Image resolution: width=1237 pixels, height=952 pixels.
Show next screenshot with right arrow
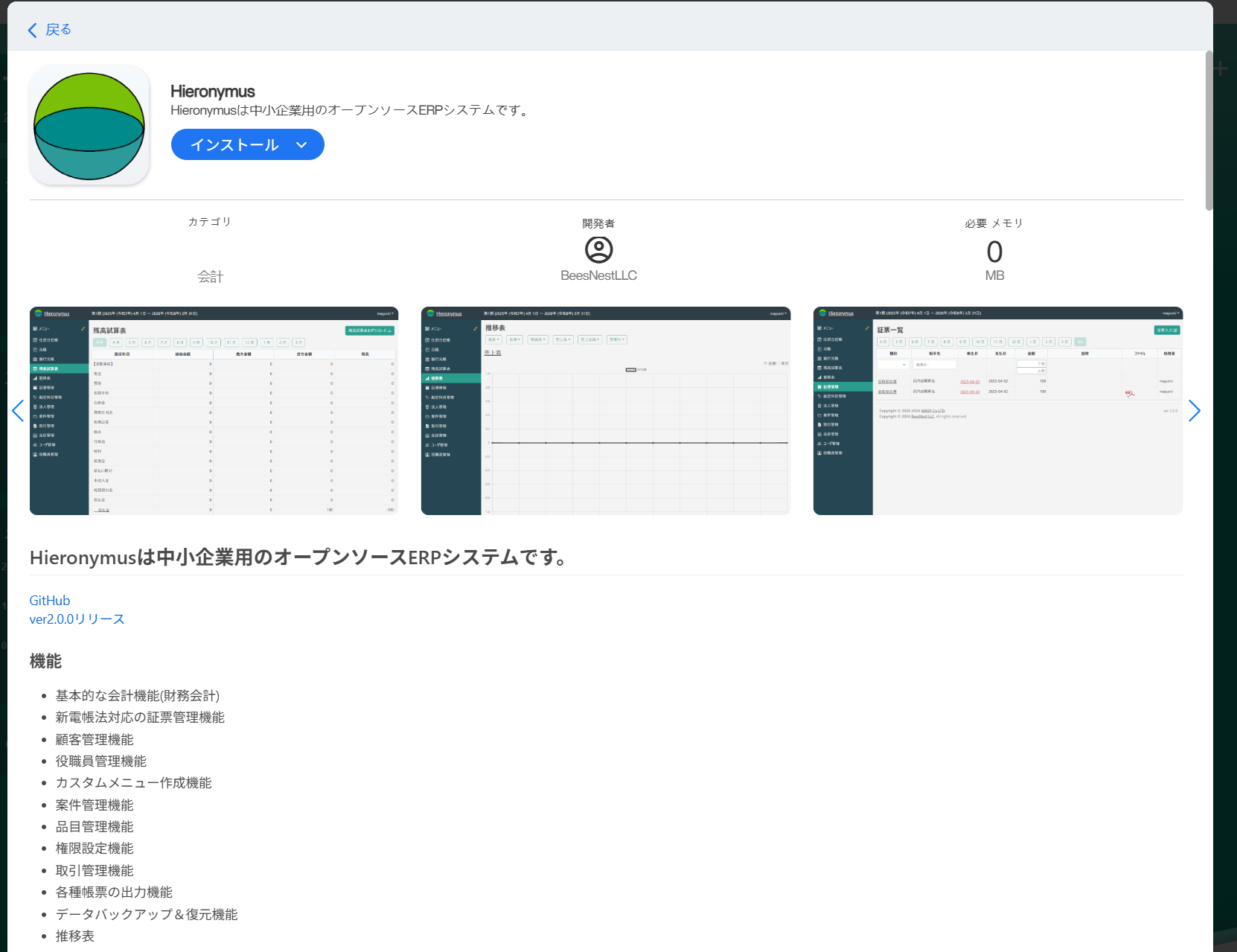[1195, 411]
